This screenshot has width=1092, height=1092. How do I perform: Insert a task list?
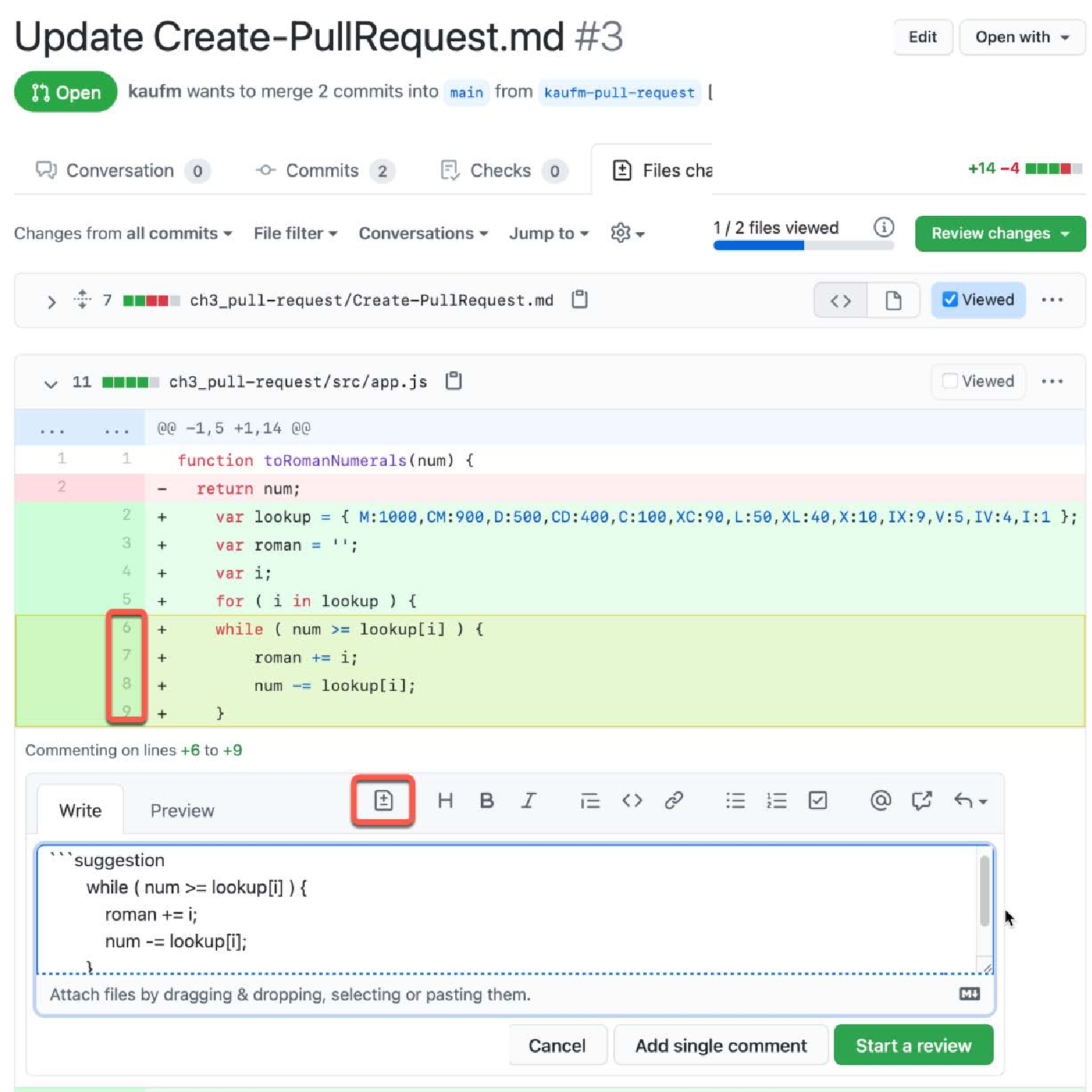[x=818, y=801]
